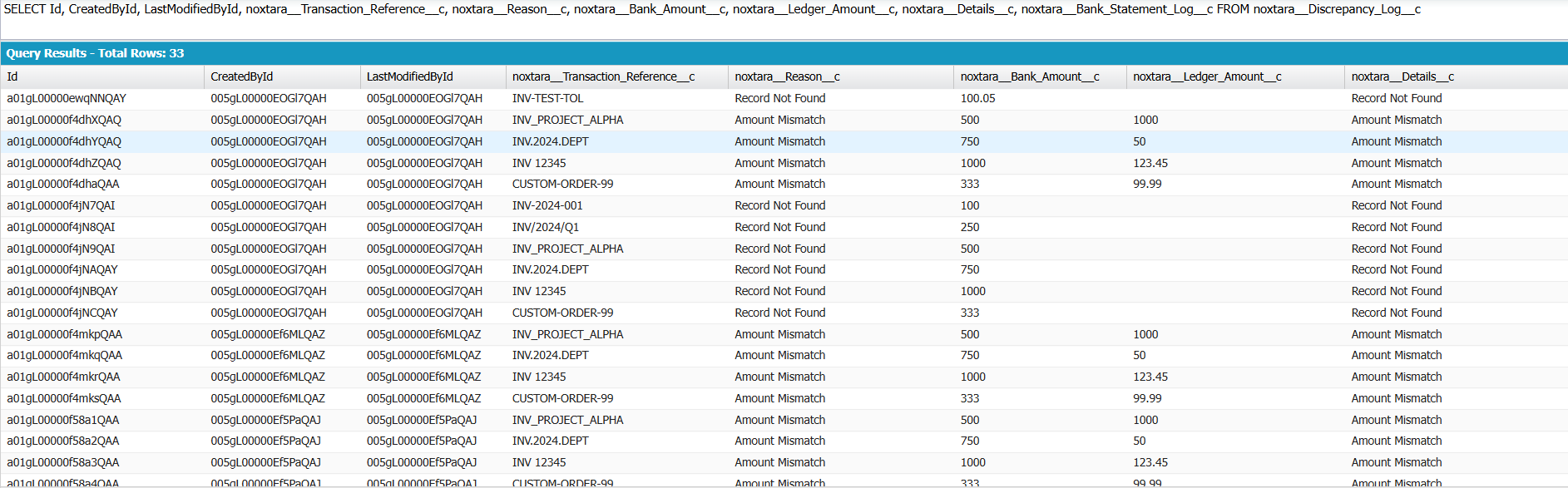Select record Id a01gL00000f4jNAQAY
Viewport: 1568px width, 488px height.
pos(62,269)
